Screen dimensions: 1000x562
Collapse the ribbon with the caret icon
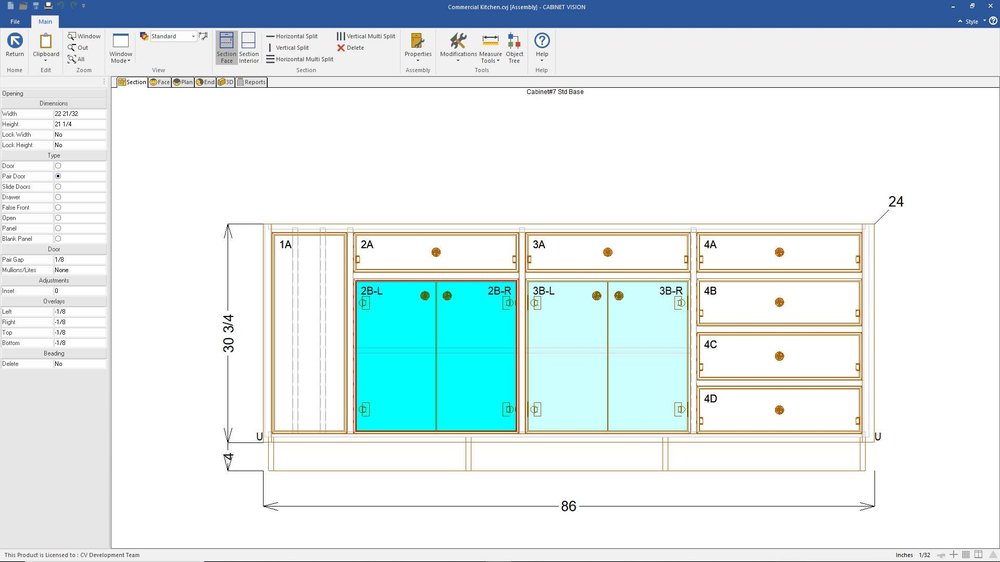[x=960, y=22]
